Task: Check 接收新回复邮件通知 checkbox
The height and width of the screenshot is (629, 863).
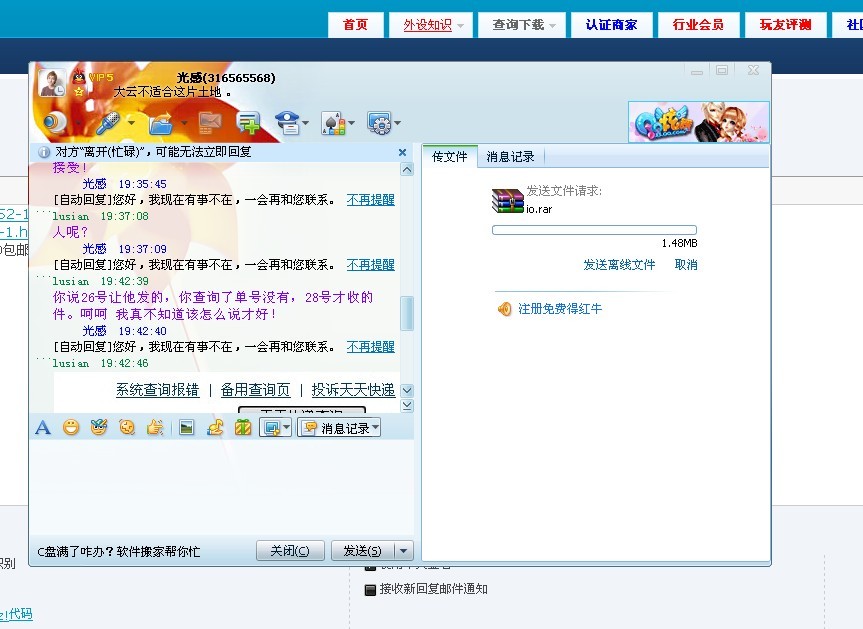Action: (x=370, y=590)
